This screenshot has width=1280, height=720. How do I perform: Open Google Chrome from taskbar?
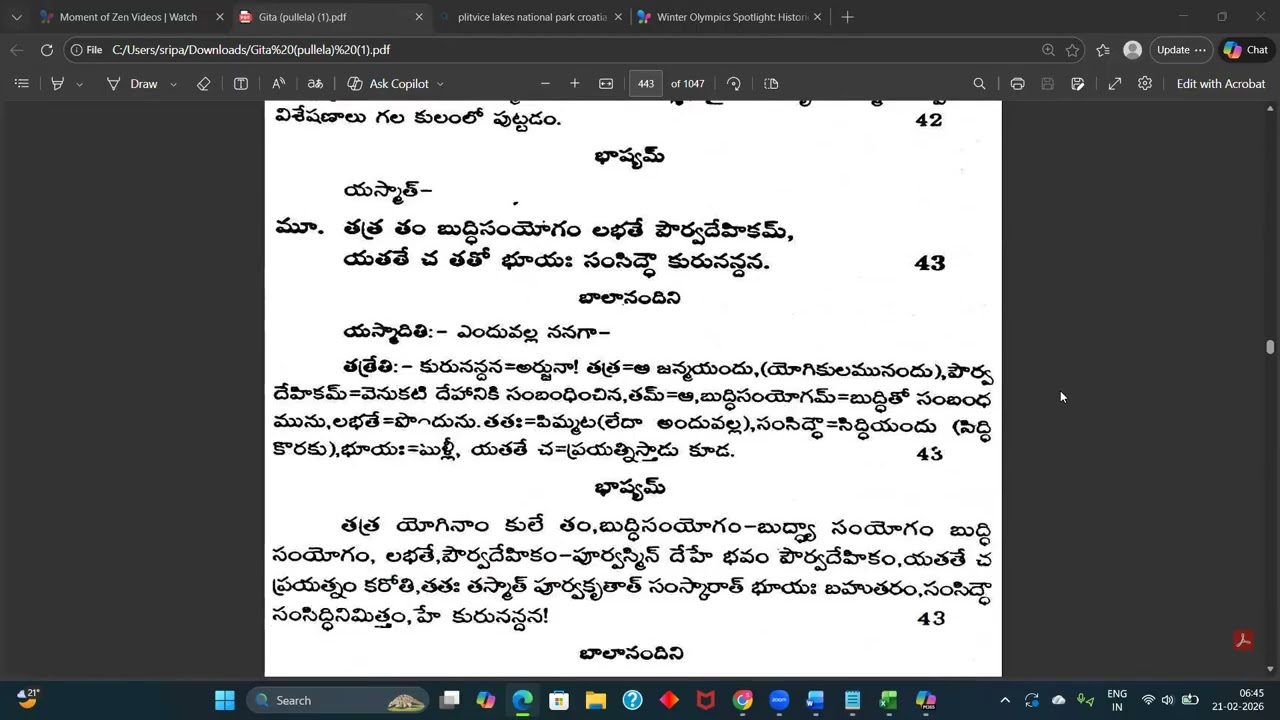[x=742, y=700]
